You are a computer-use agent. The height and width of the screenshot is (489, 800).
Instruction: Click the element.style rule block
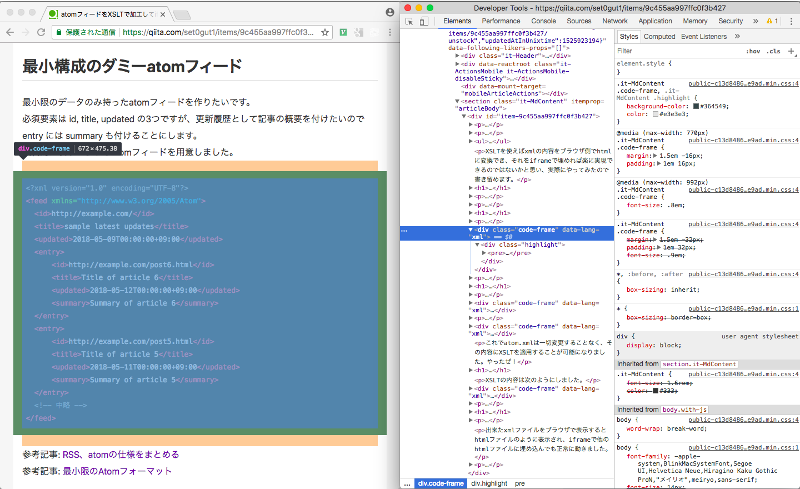coord(707,67)
